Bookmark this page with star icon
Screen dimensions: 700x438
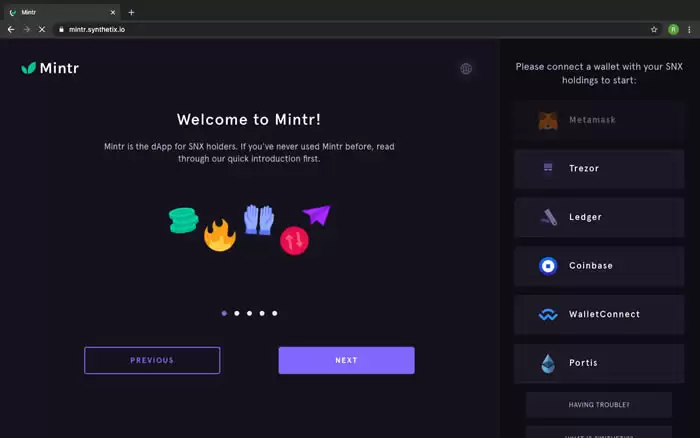pyautogui.click(x=654, y=30)
